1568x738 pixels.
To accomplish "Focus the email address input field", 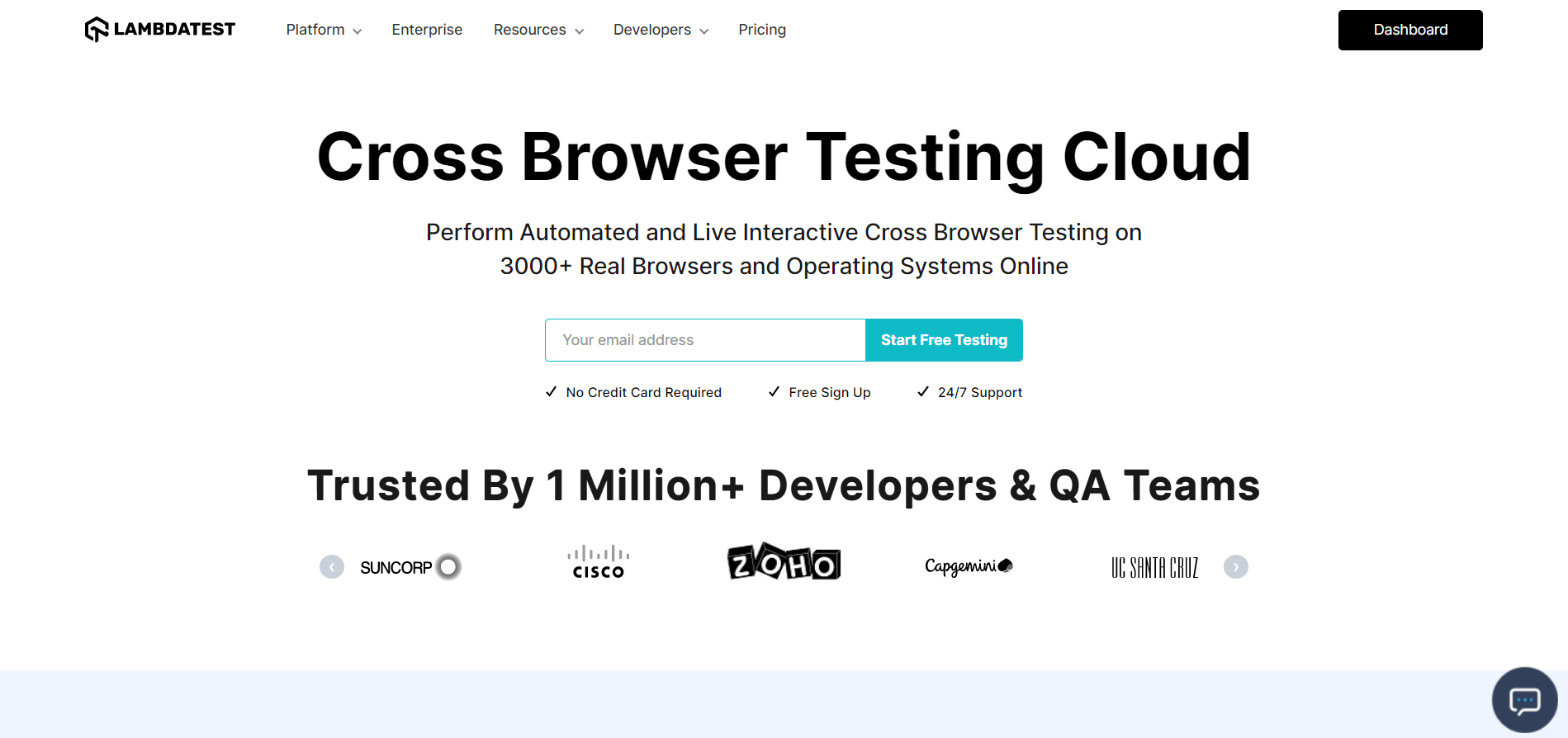I will (x=705, y=340).
